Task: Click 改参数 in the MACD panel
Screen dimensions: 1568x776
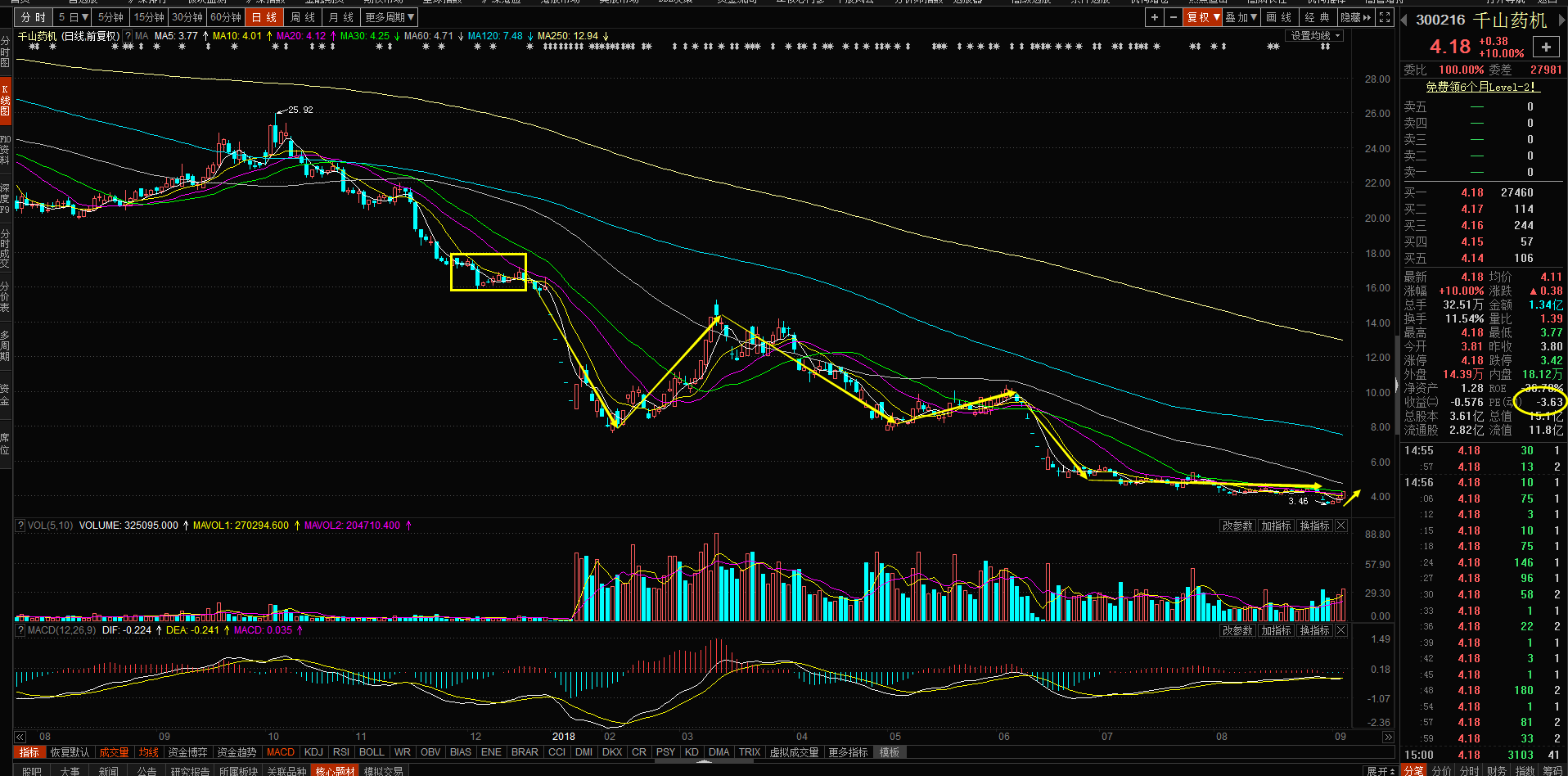Action: coord(1237,630)
